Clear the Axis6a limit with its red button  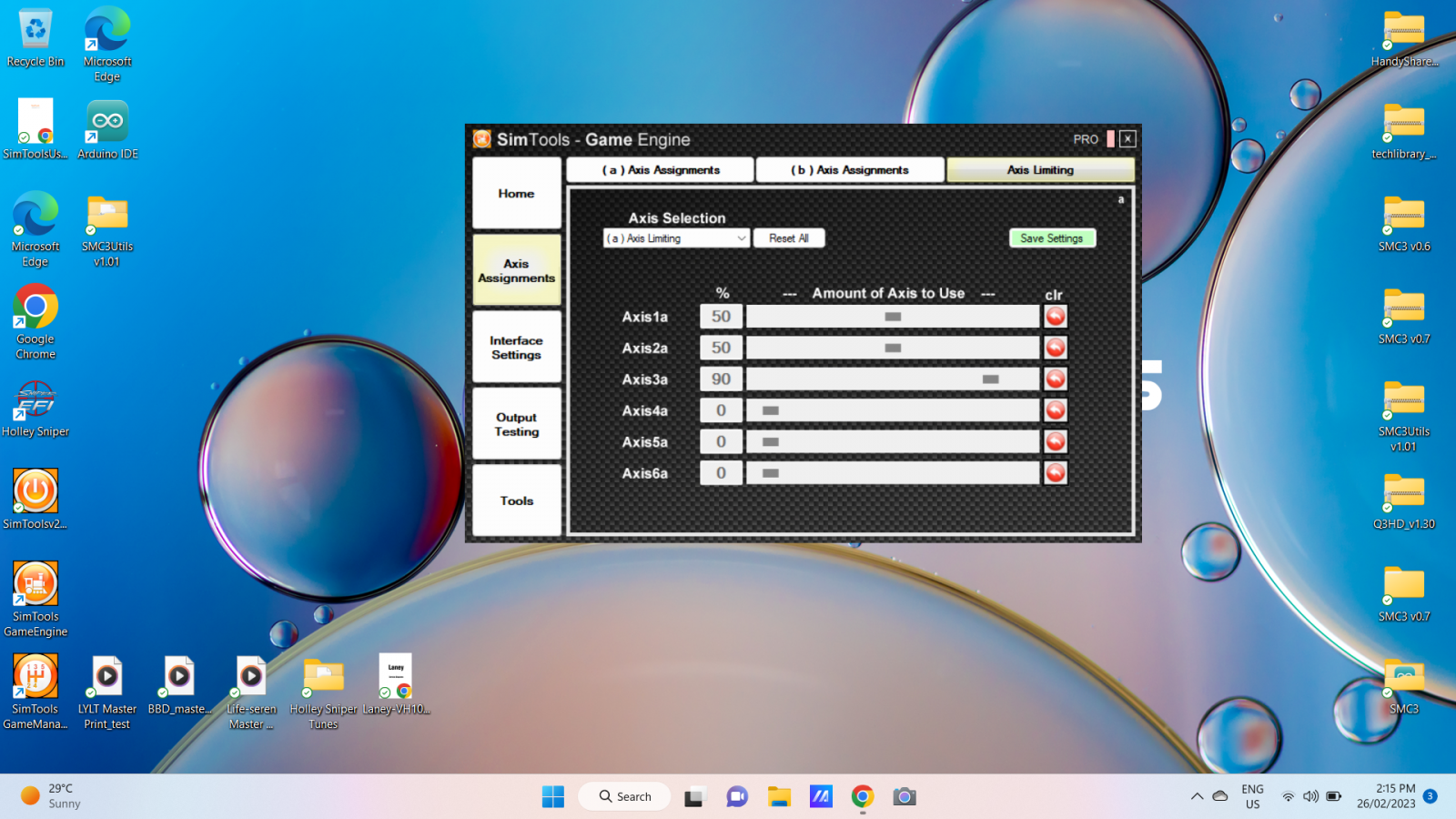1056,473
